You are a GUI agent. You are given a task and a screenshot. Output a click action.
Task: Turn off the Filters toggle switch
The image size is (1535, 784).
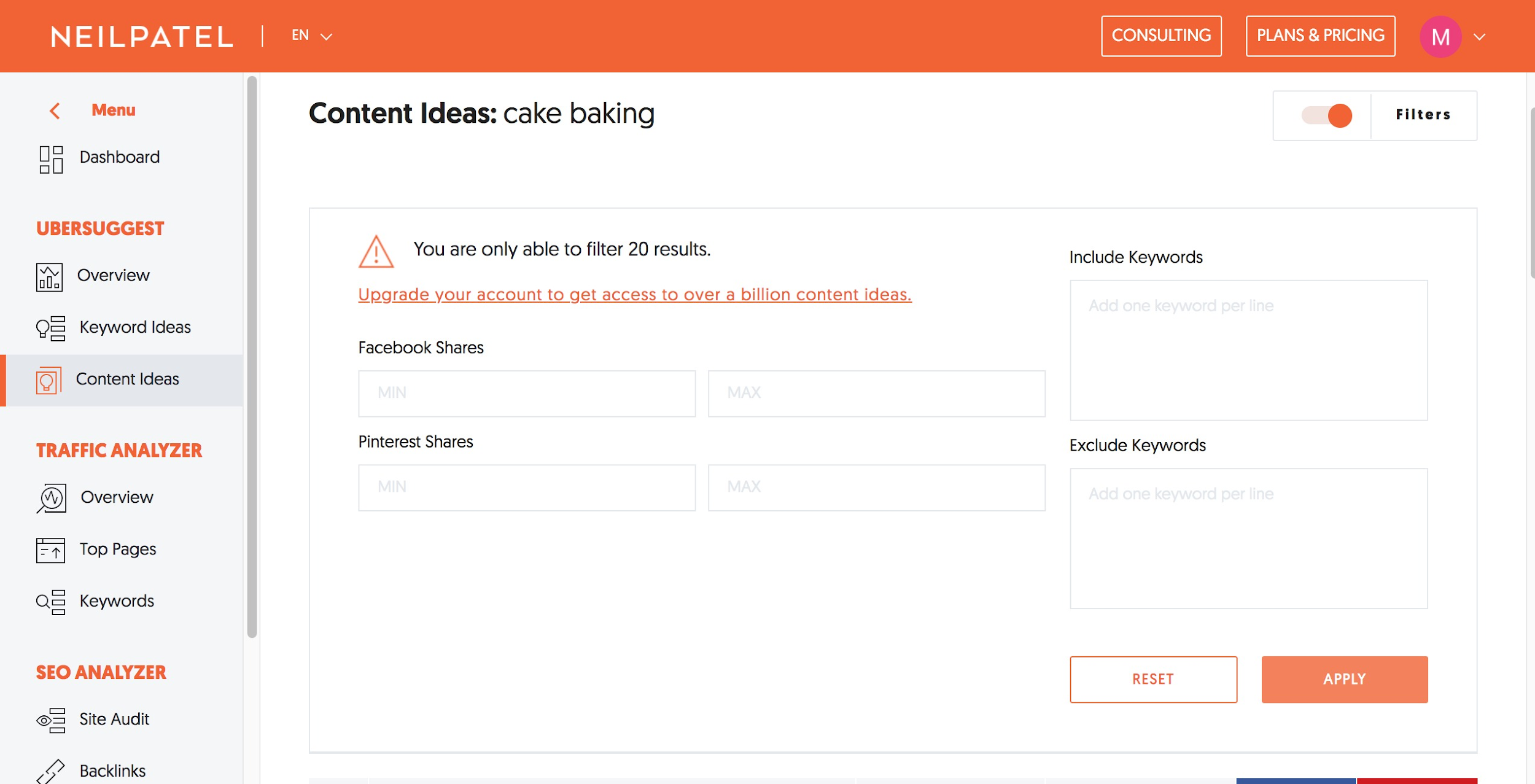pos(1326,115)
